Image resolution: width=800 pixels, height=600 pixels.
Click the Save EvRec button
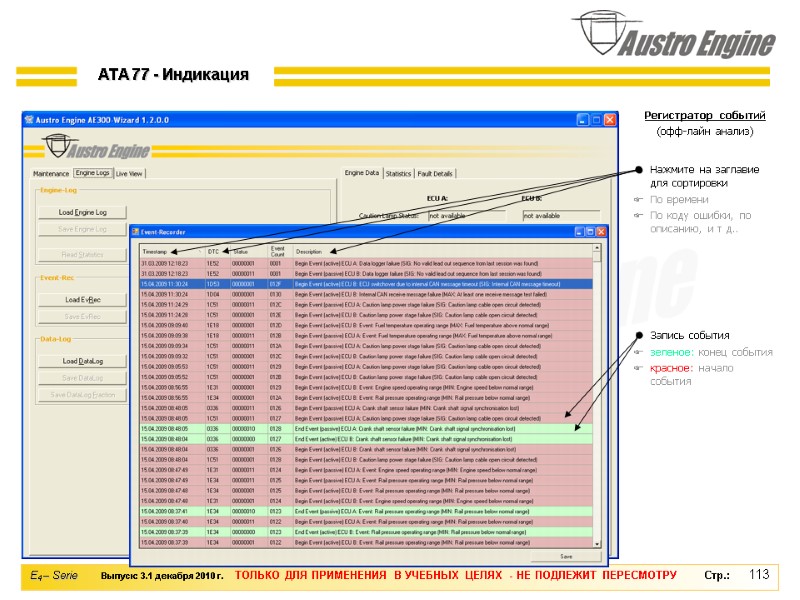[x=82, y=316]
